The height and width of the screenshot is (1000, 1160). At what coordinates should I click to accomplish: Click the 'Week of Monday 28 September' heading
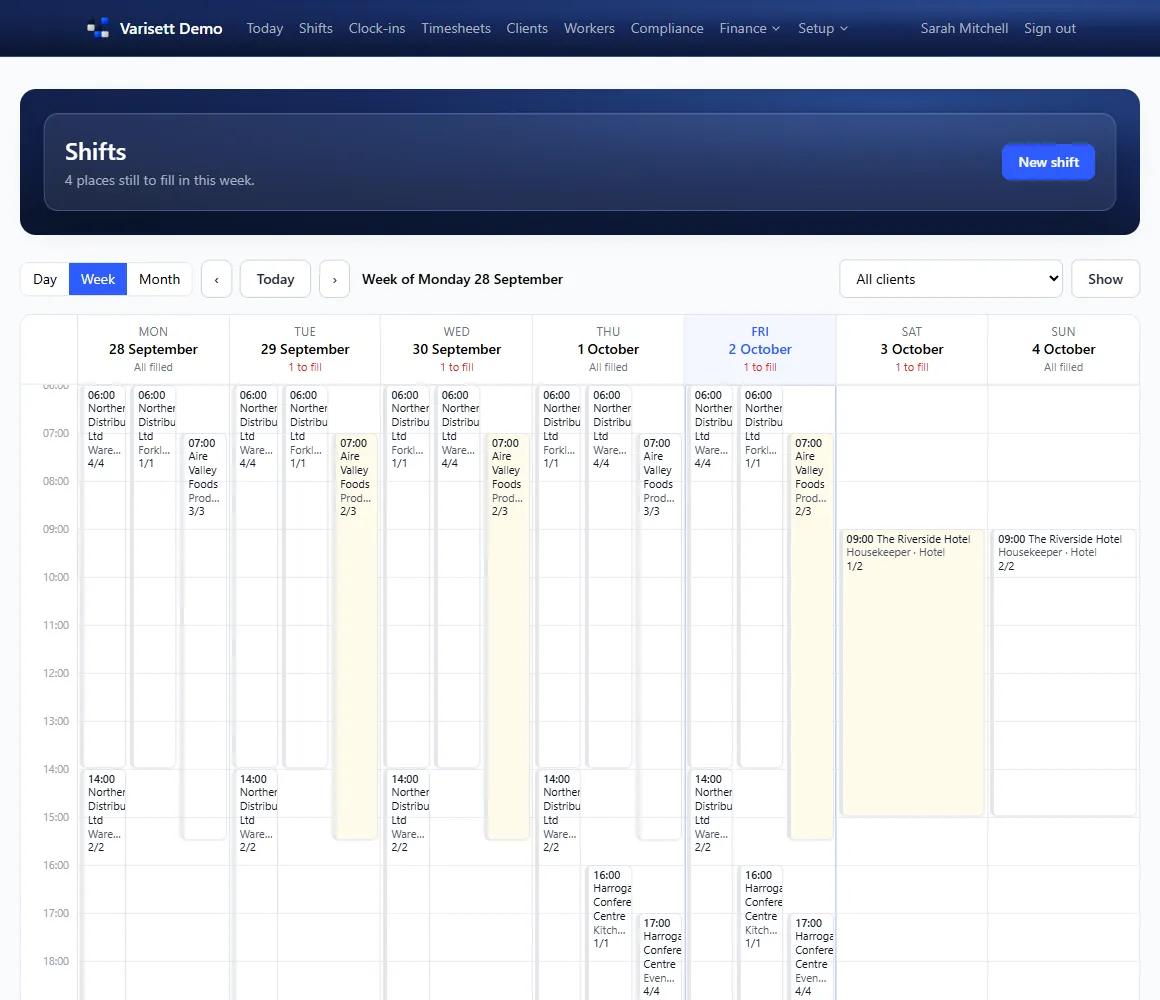click(462, 280)
